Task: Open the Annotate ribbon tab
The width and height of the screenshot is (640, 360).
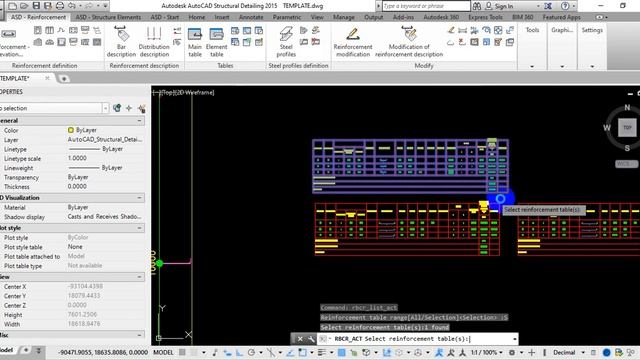Action: 251,17
